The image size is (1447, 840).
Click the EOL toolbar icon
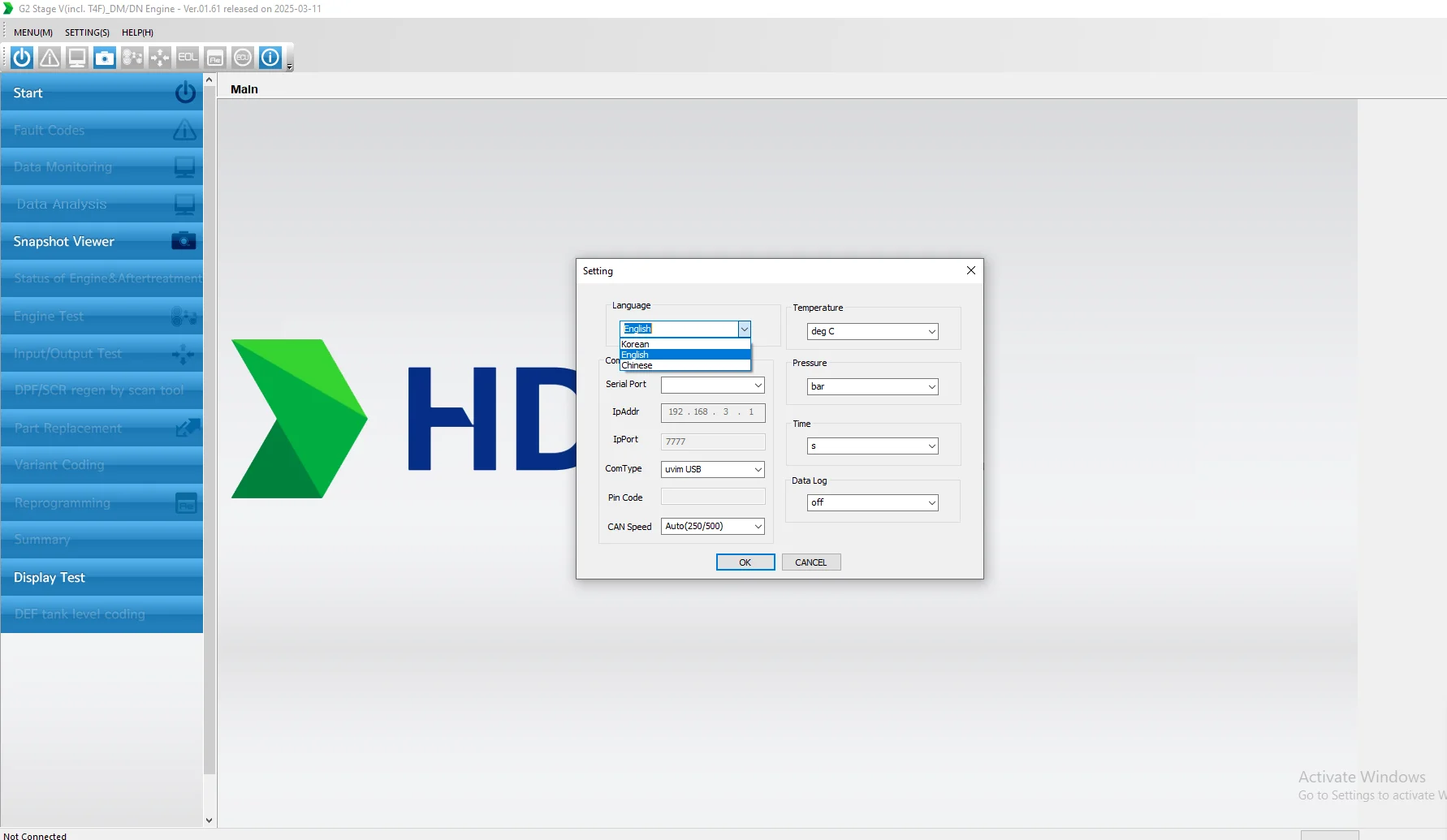188,58
